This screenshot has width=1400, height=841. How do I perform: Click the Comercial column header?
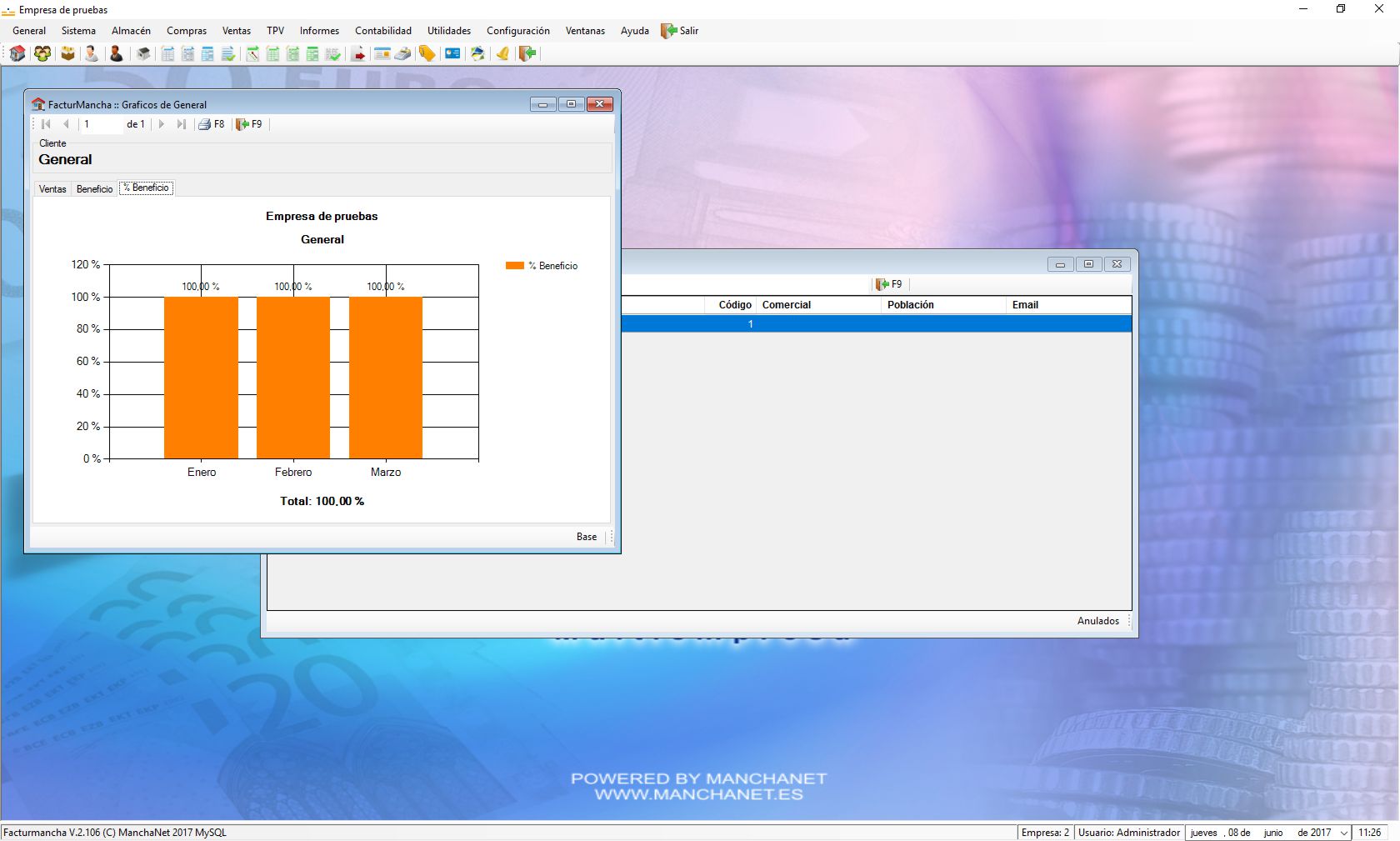pos(786,305)
